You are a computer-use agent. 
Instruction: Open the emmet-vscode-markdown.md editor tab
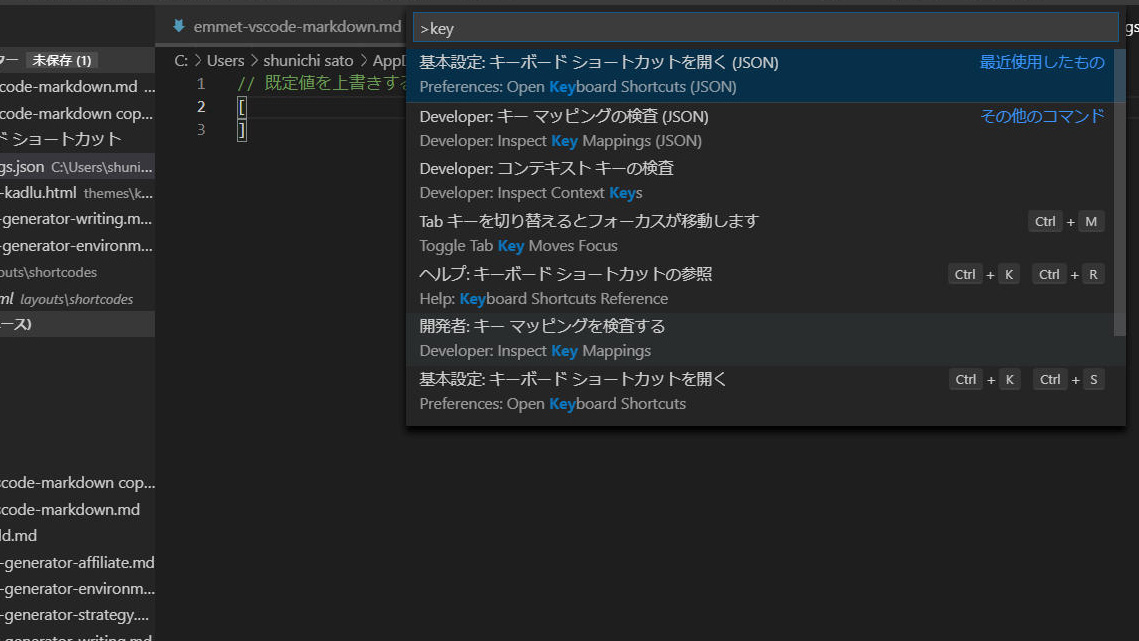pos(286,27)
